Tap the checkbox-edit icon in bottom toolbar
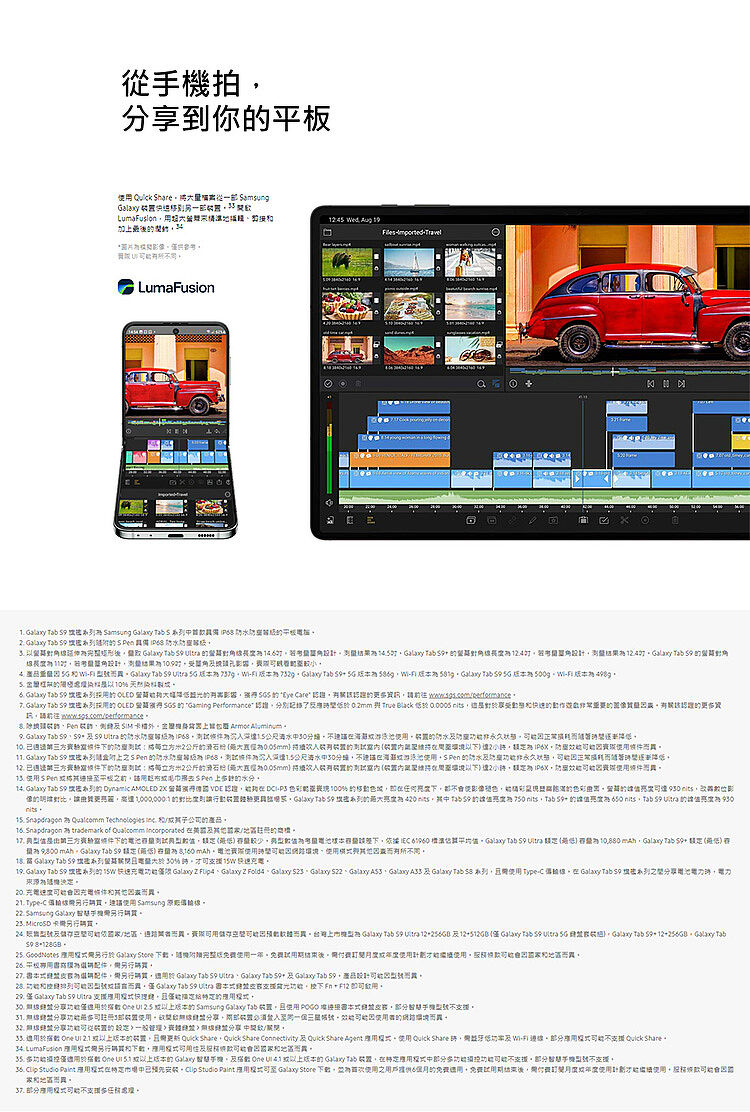The height and width of the screenshot is (1112, 750). (604, 520)
